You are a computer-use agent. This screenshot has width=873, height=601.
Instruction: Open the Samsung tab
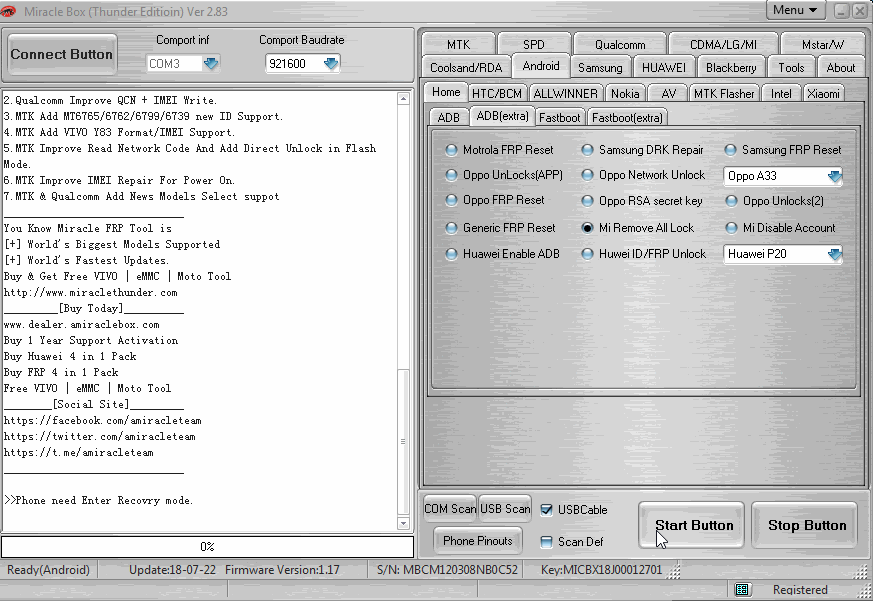[600, 67]
